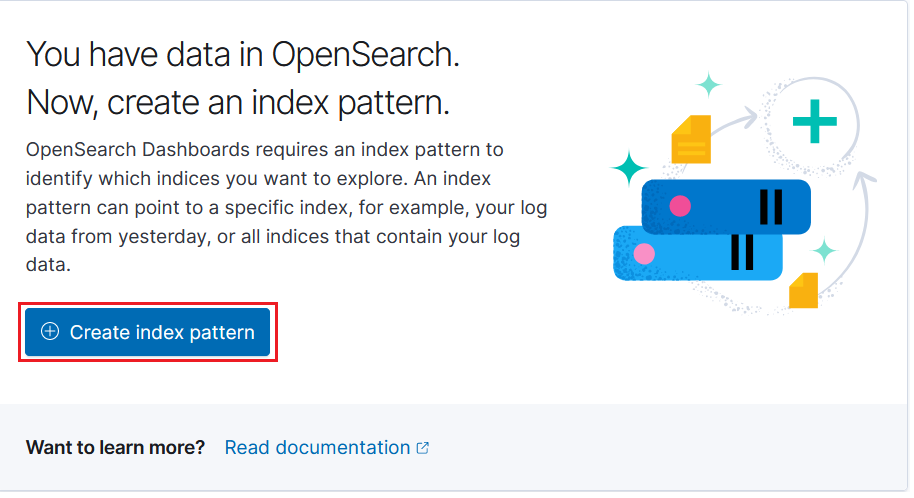Click the black bars on the dark blue server
Image resolution: width=914 pixels, height=498 pixels.
(770, 206)
